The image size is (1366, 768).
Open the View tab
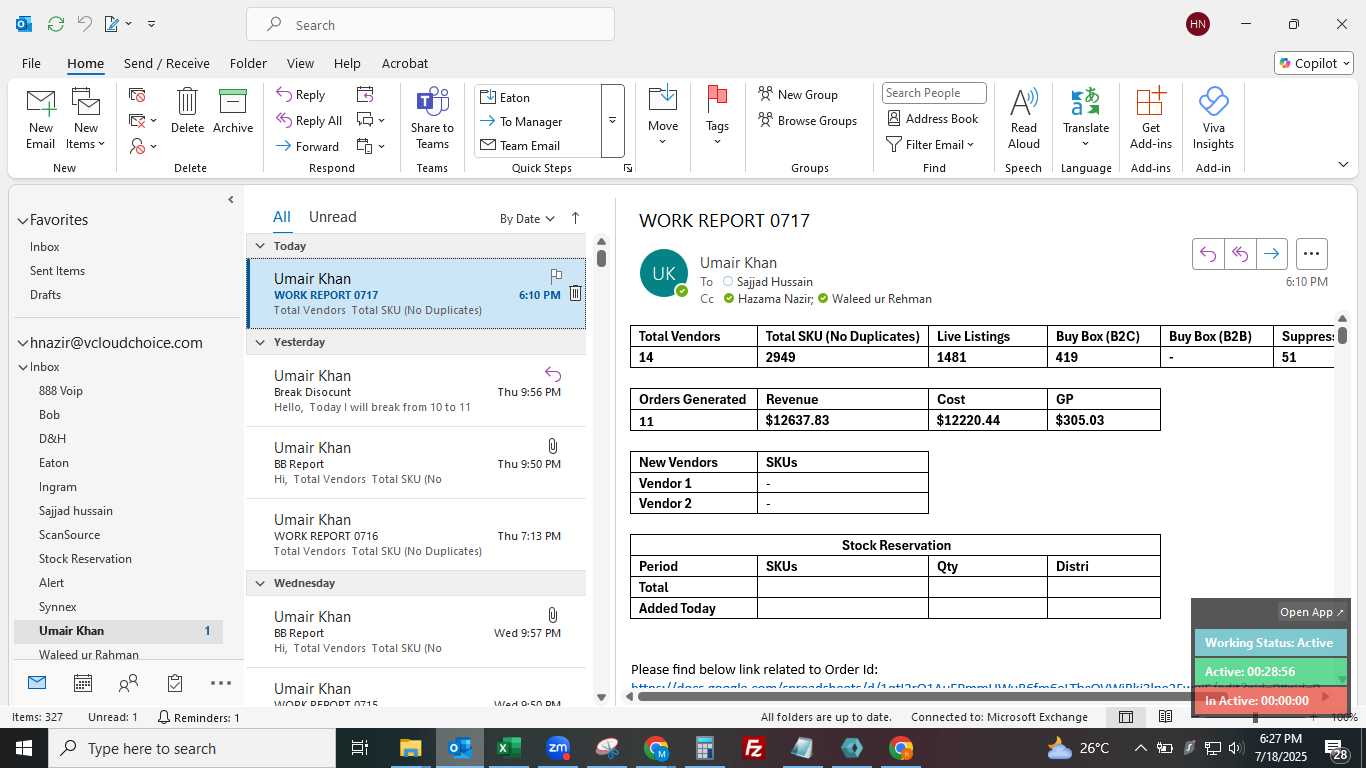[x=300, y=63]
